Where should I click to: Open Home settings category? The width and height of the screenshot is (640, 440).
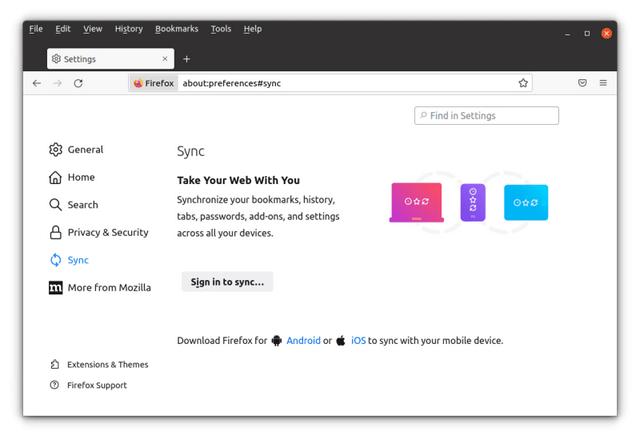tap(72, 177)
